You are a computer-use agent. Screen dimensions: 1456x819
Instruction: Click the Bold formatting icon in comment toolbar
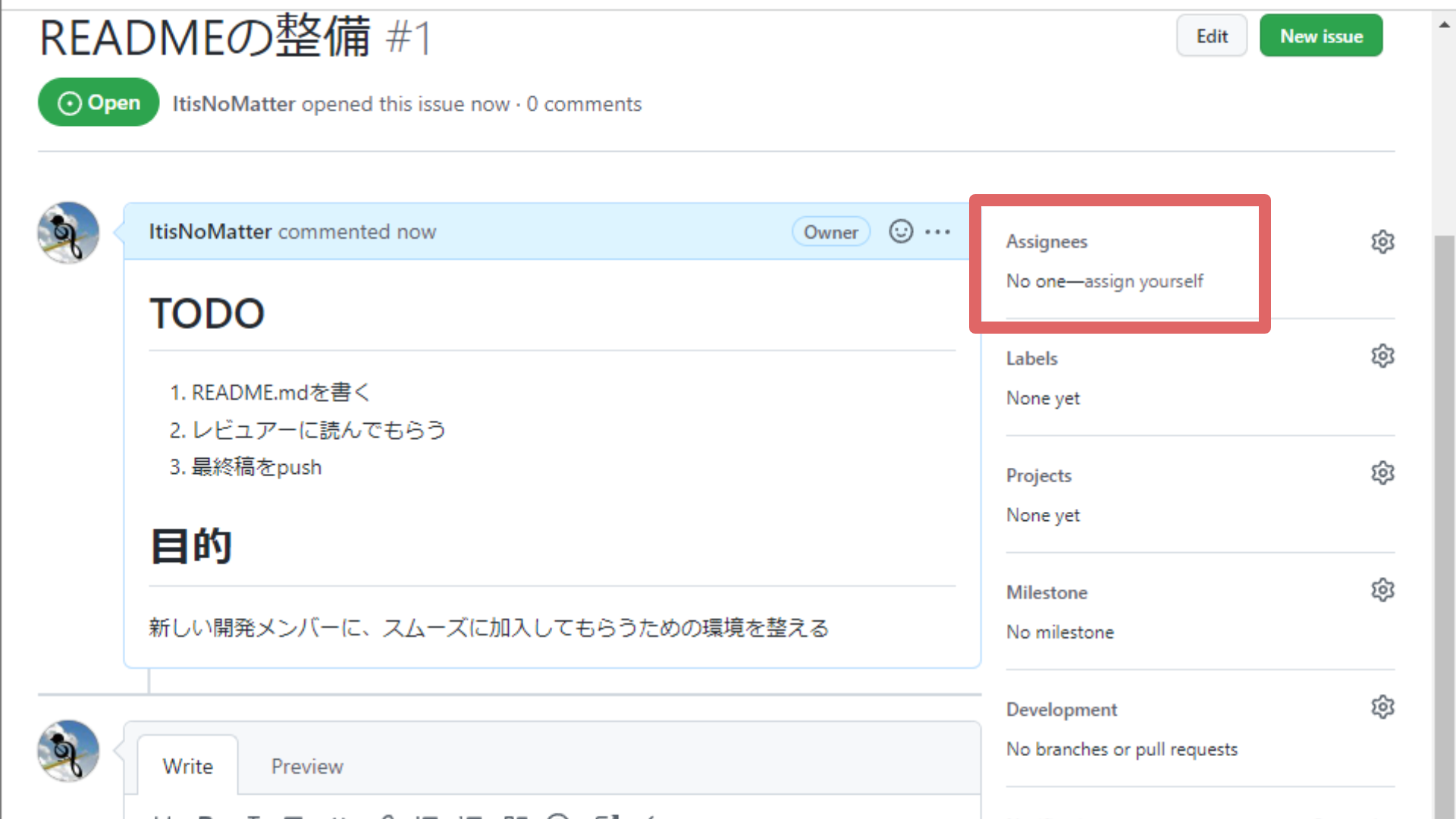pyautogui.click(x=206, y=813)
